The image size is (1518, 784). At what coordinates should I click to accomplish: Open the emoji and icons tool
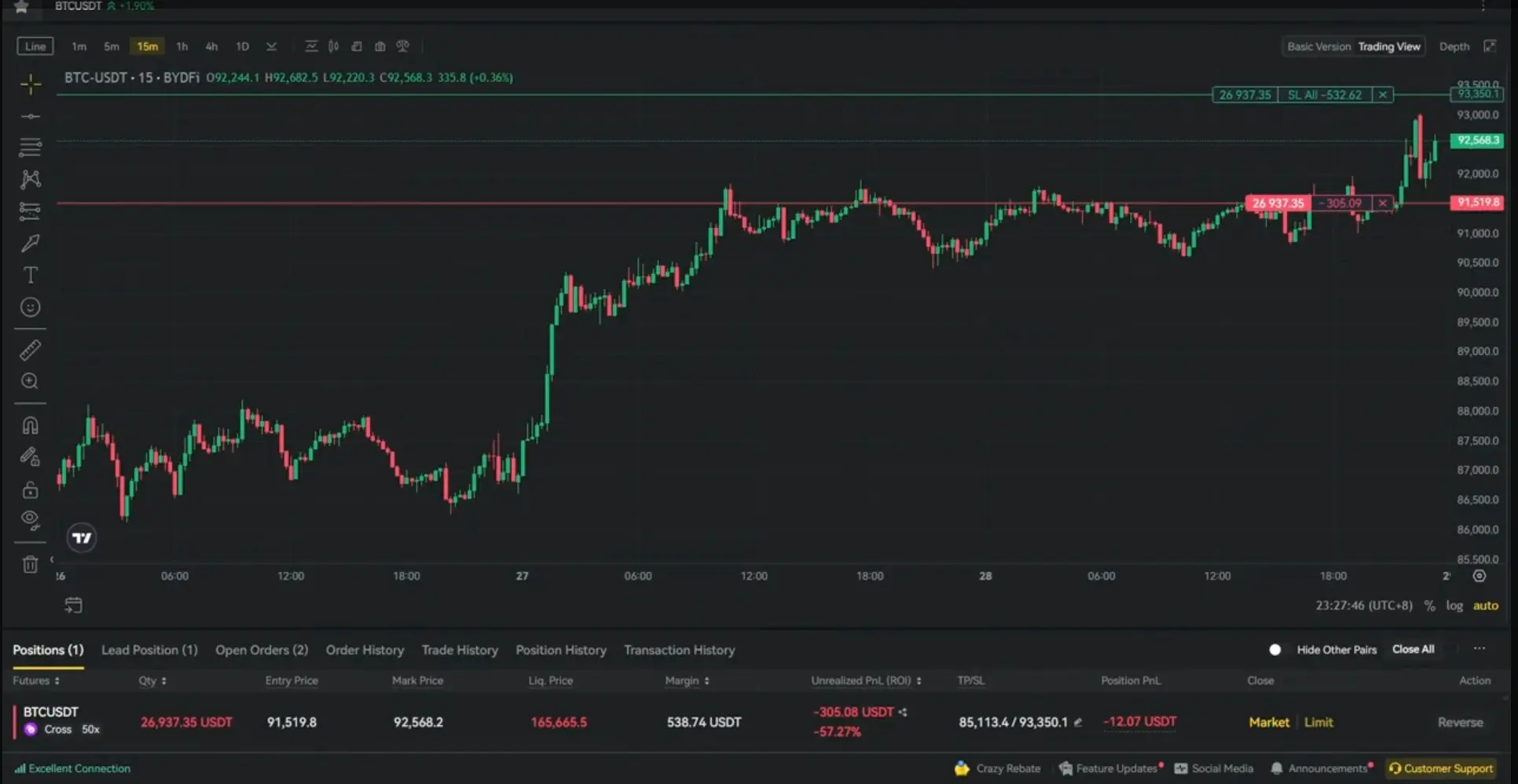[31, 307]
